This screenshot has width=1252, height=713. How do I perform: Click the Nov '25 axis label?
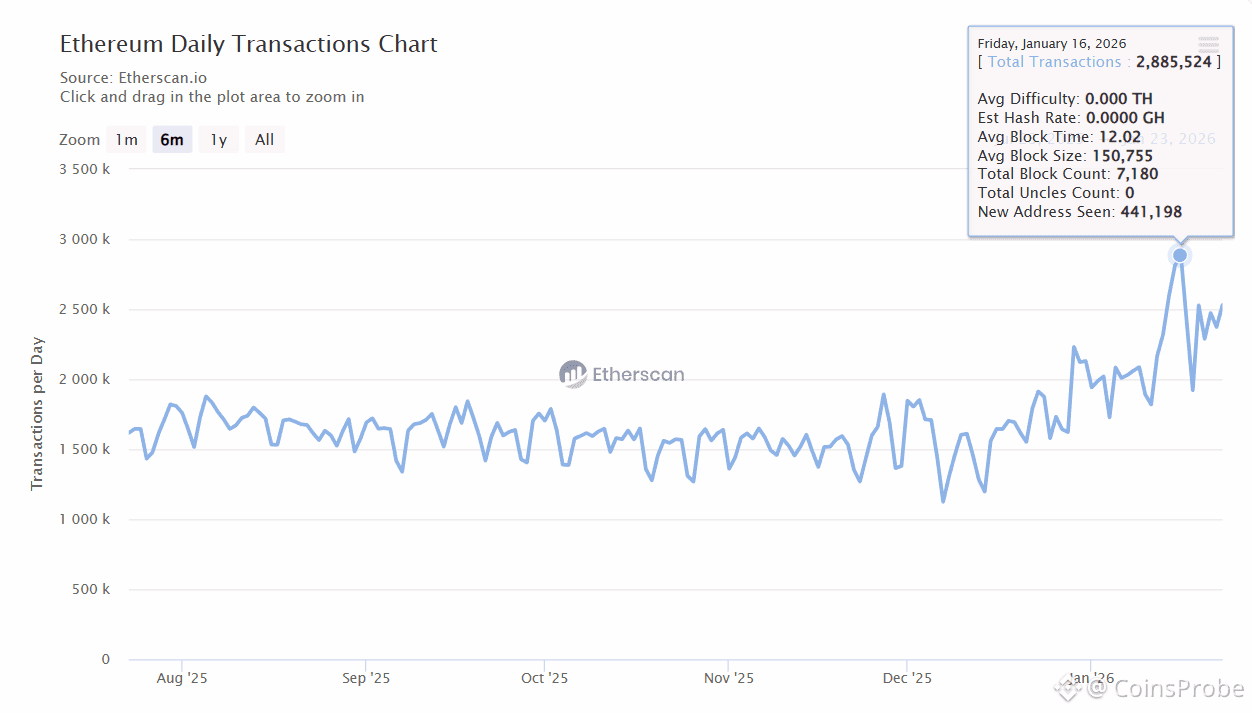(x=729, y=678)
